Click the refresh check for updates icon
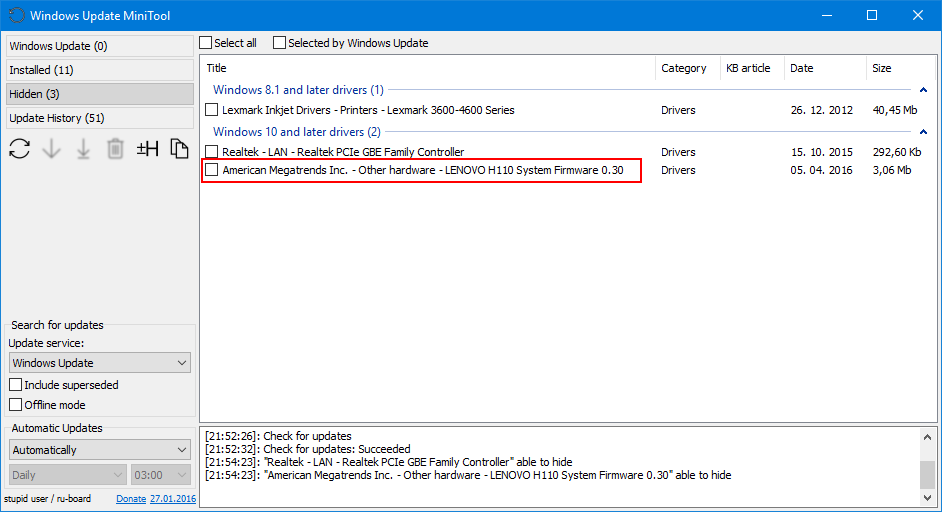This screenshot has height=512, width=942. [19, 148]
